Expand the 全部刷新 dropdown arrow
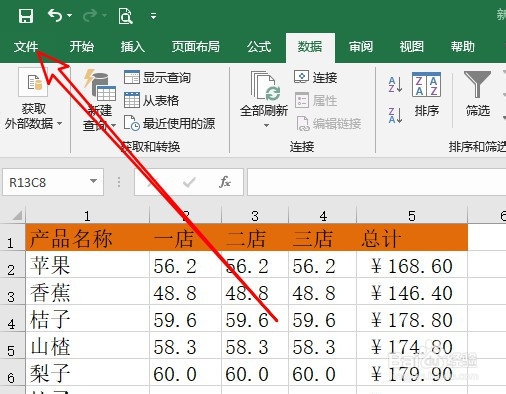The width and height of the screenshot is (506, 394). [x=266, y=126]
